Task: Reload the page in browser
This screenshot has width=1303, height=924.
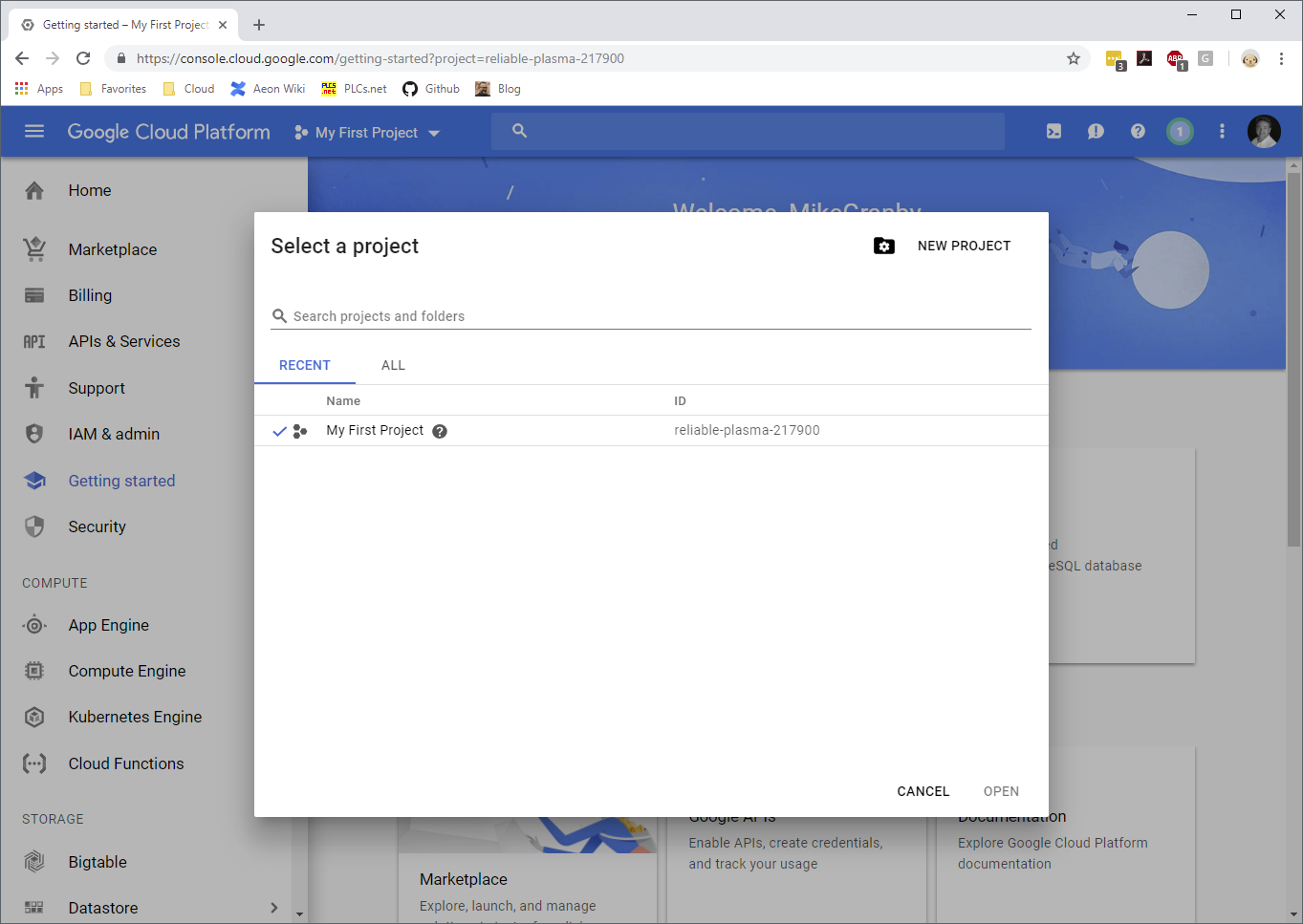Action: coord(83,58)
